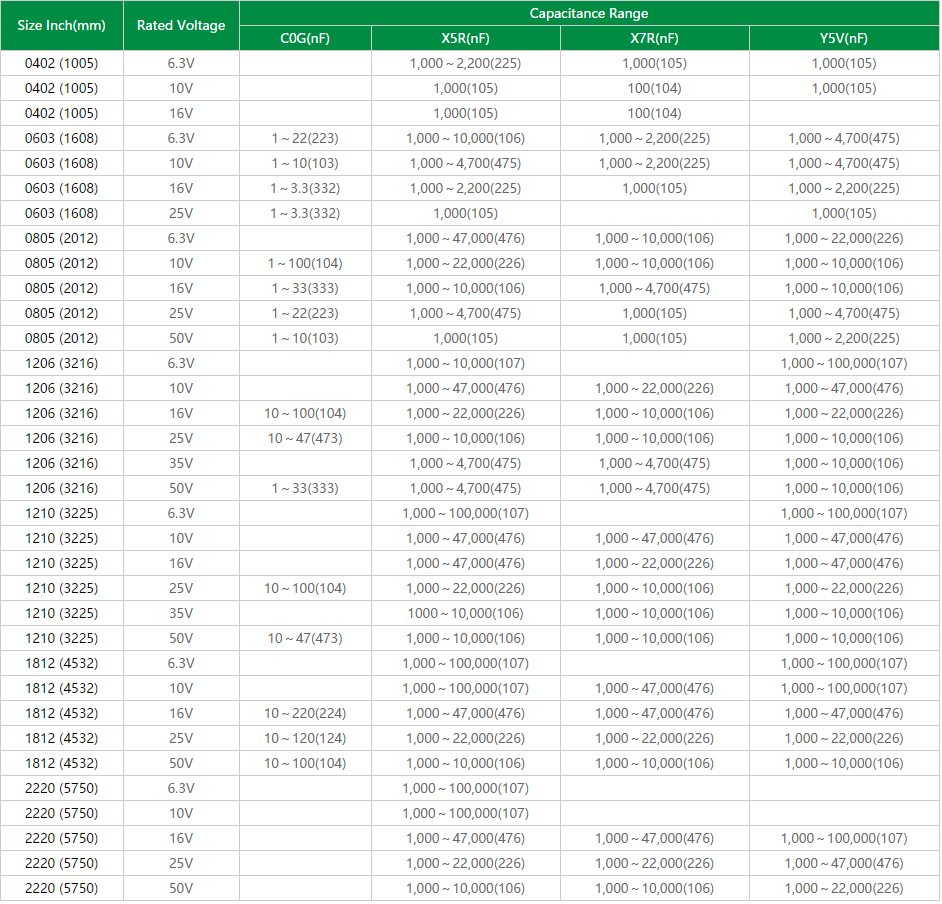Click the 1 ~ 100(104) C0G cell
942x904 pixels.
click(x=305, y=263)
